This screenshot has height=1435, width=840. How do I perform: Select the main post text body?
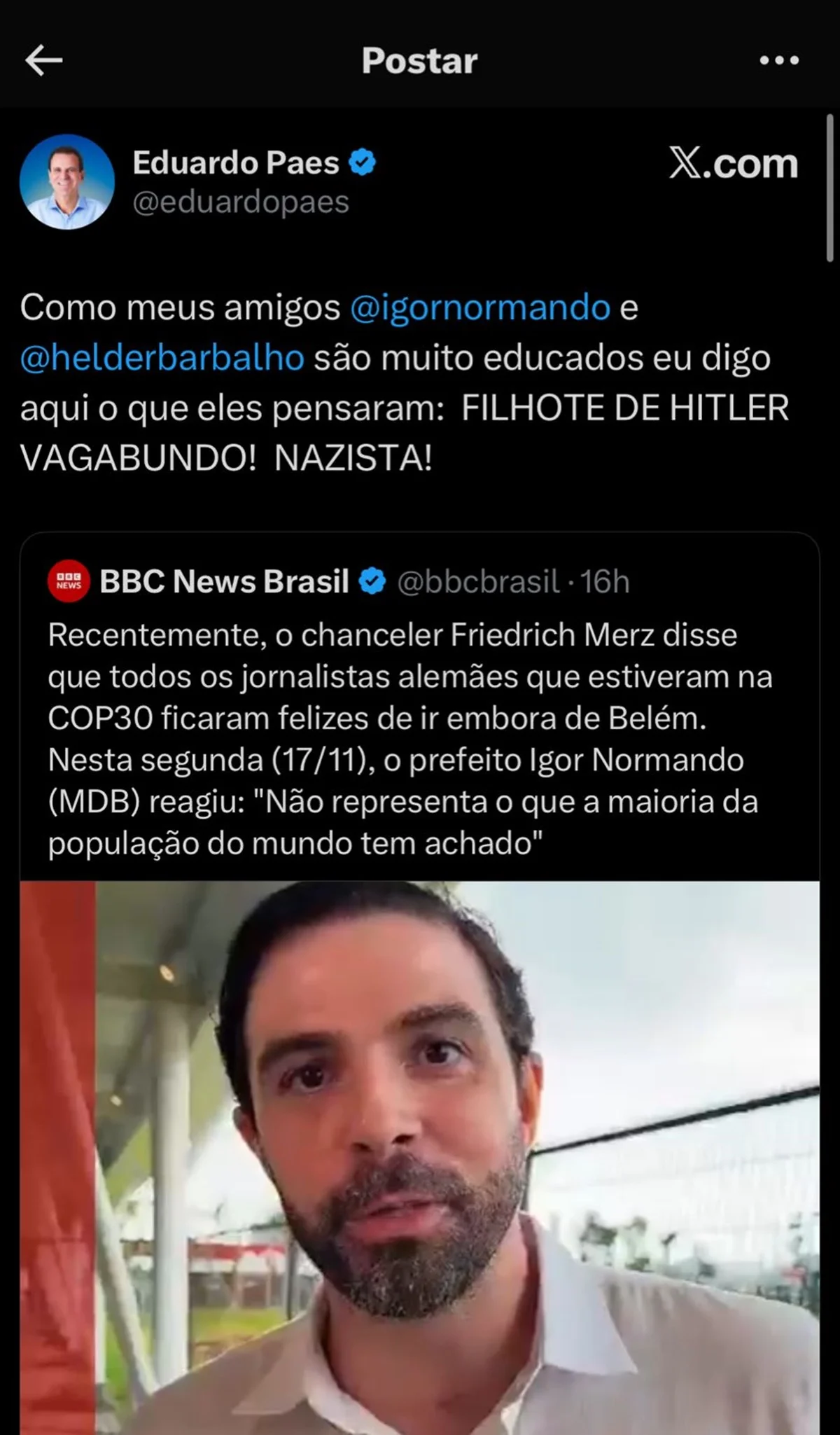[405, 382]
